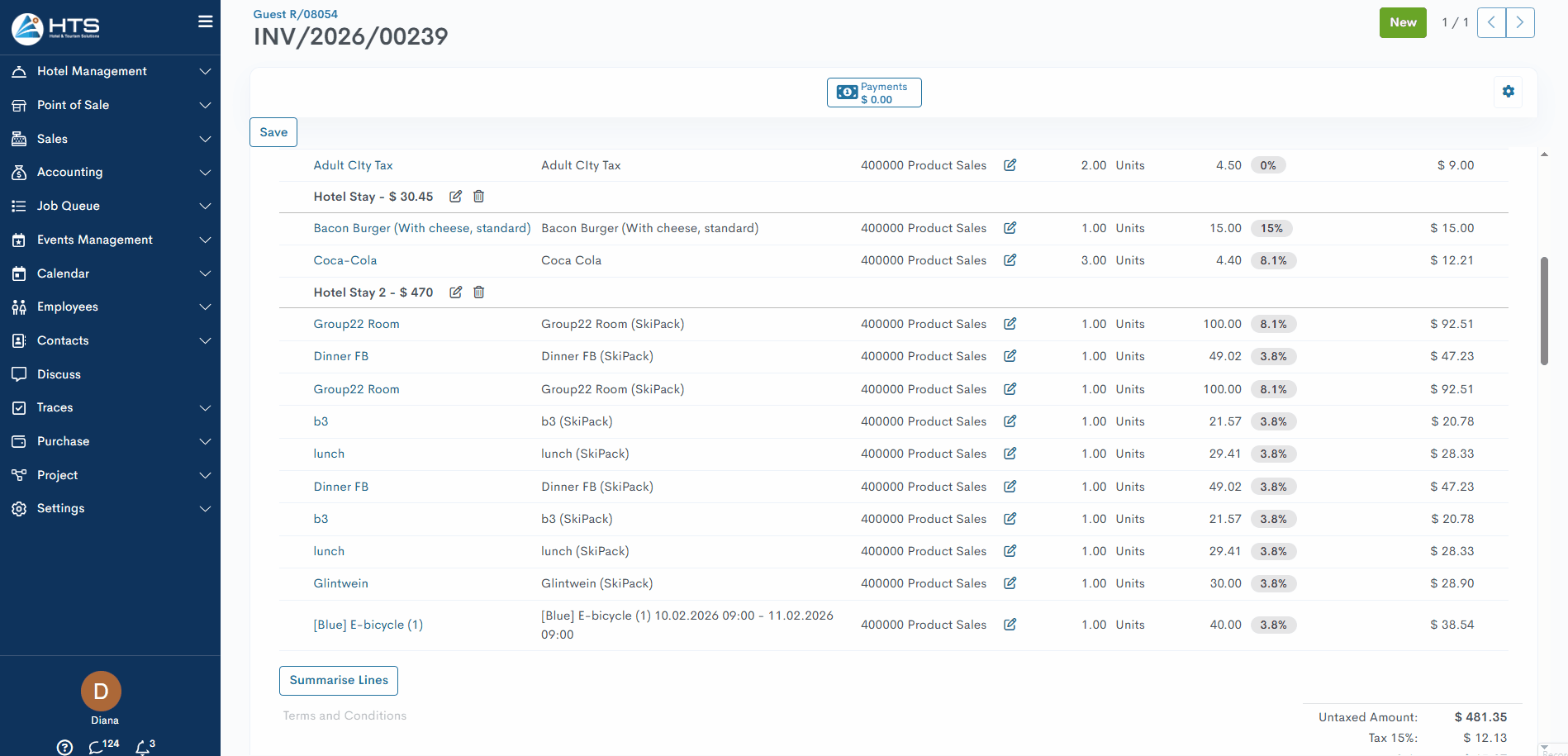Image resolution: width=1568 pixels, height=756 pixels.
Task: Edit the Hotel Stay section title
Action: [x=455, y=197]
